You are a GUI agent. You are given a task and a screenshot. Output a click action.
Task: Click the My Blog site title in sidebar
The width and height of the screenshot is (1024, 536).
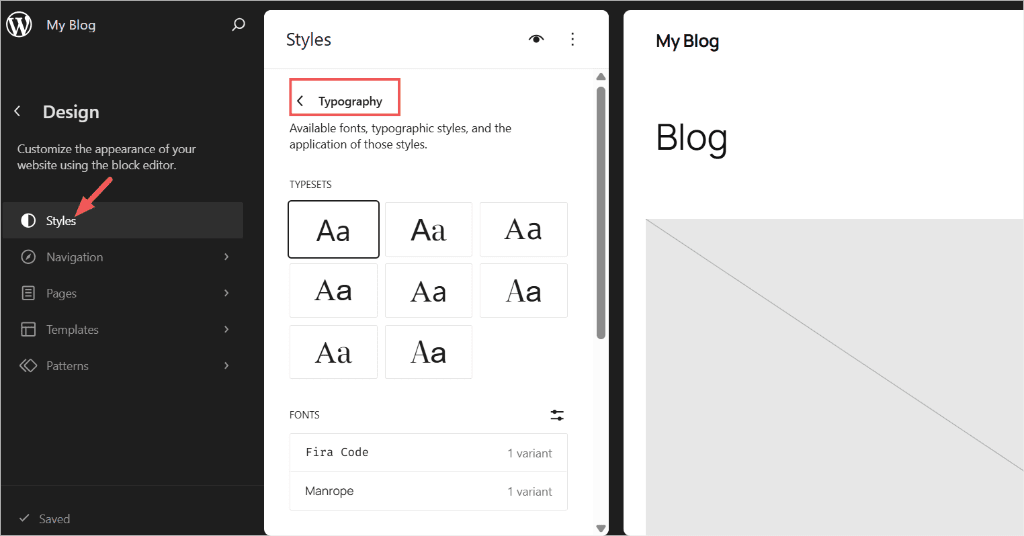[71, 25]
